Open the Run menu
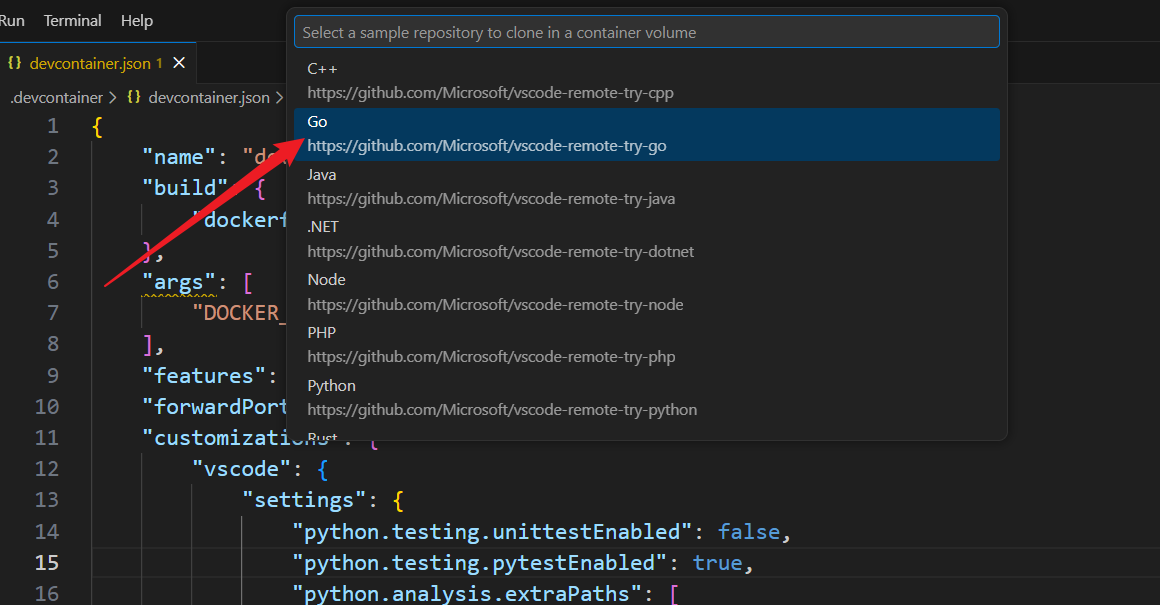This screenshot has height=605, width=1160. pyautogui.click(x=12, y=21)
